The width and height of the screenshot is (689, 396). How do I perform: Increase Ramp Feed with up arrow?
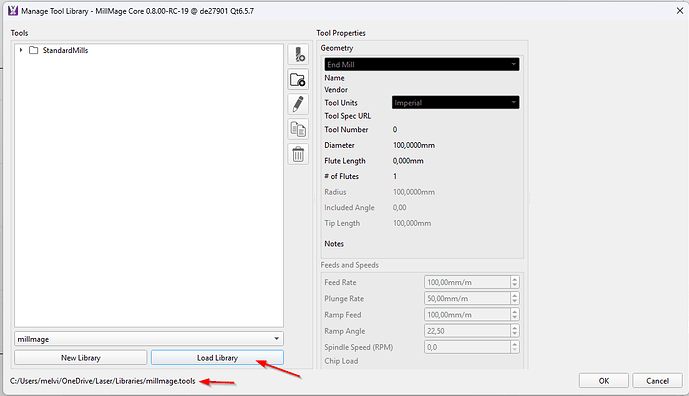pyautogui.click(x=515, y=312)
